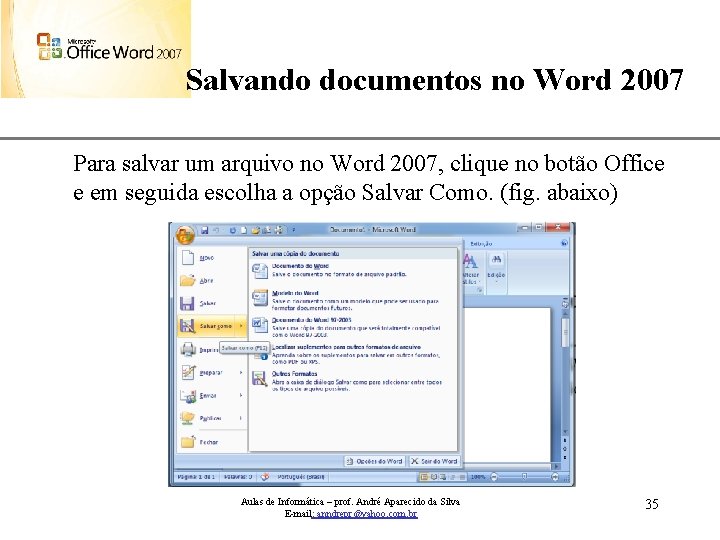Click Português (Brasil) language in status bar

pos(301,477)
